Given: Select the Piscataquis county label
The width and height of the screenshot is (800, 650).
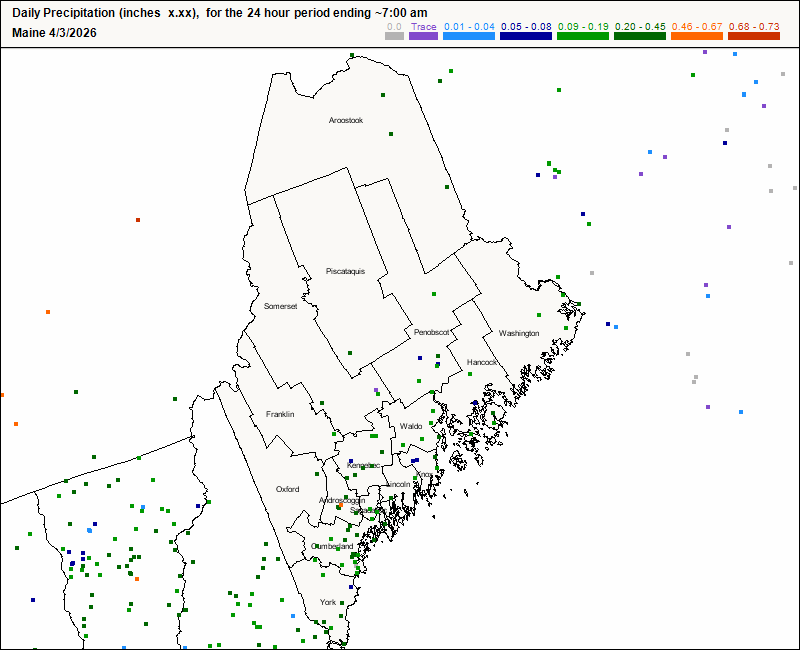Looking at the screenshot, I should [345, 271].
